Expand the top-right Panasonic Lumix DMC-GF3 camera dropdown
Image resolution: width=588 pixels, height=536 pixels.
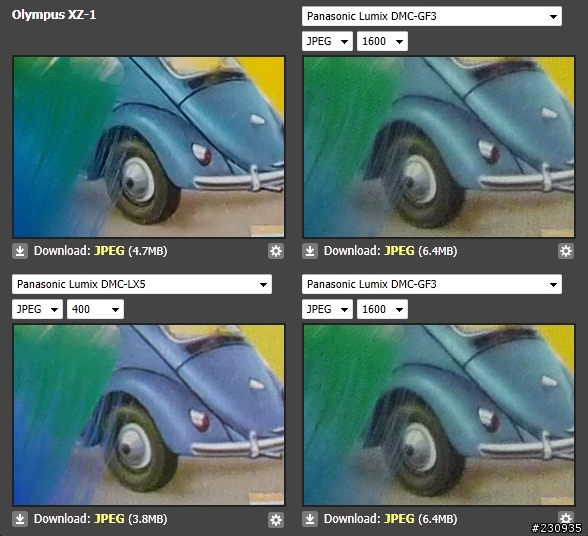point(432,16)
